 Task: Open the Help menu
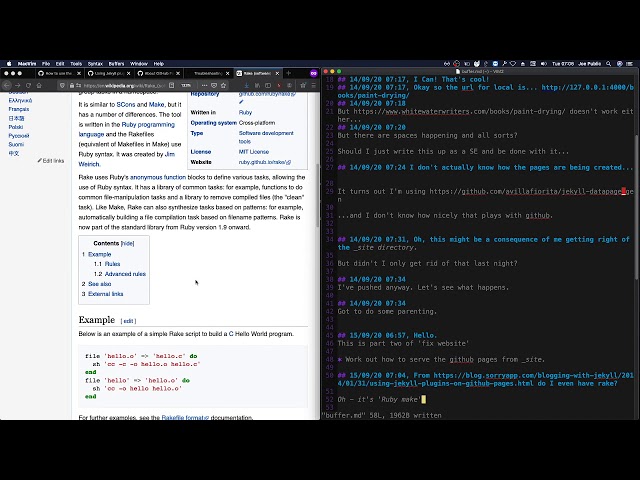coord(159,64)
